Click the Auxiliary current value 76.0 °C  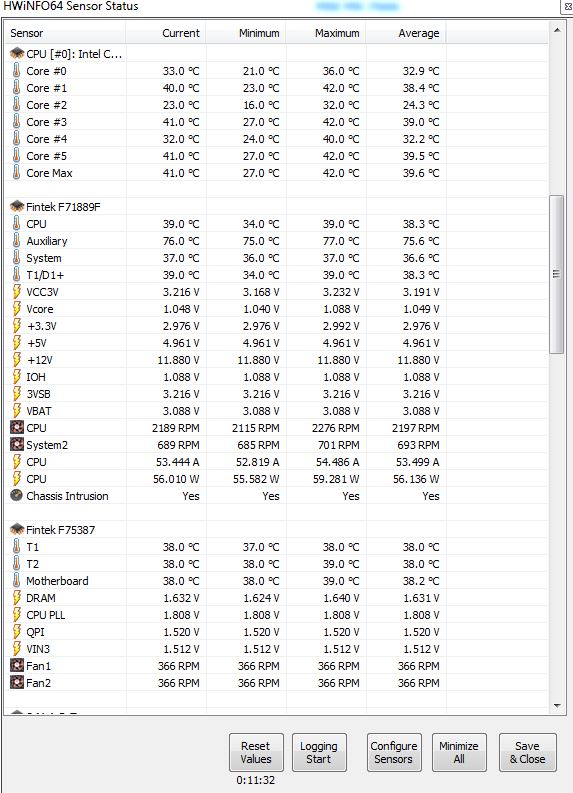click(181, 241)
